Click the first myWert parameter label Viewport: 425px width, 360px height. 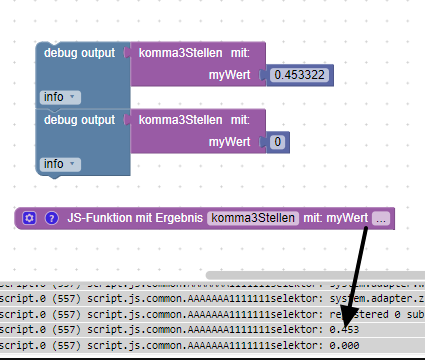pyautogui.click(x=229, y=75)
